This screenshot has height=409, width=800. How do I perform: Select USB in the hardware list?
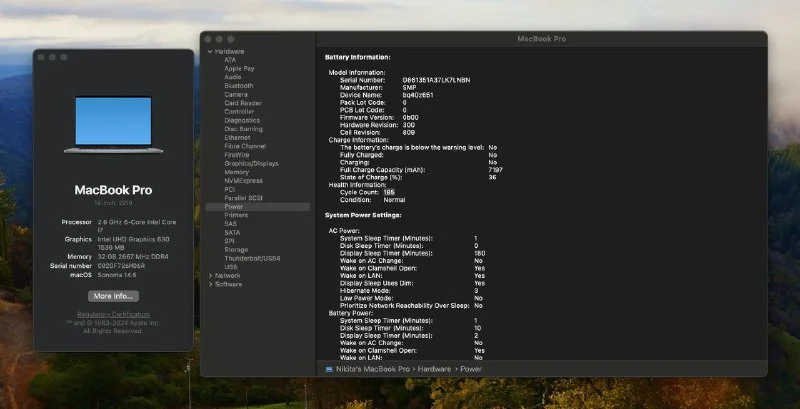click(231, 267)
